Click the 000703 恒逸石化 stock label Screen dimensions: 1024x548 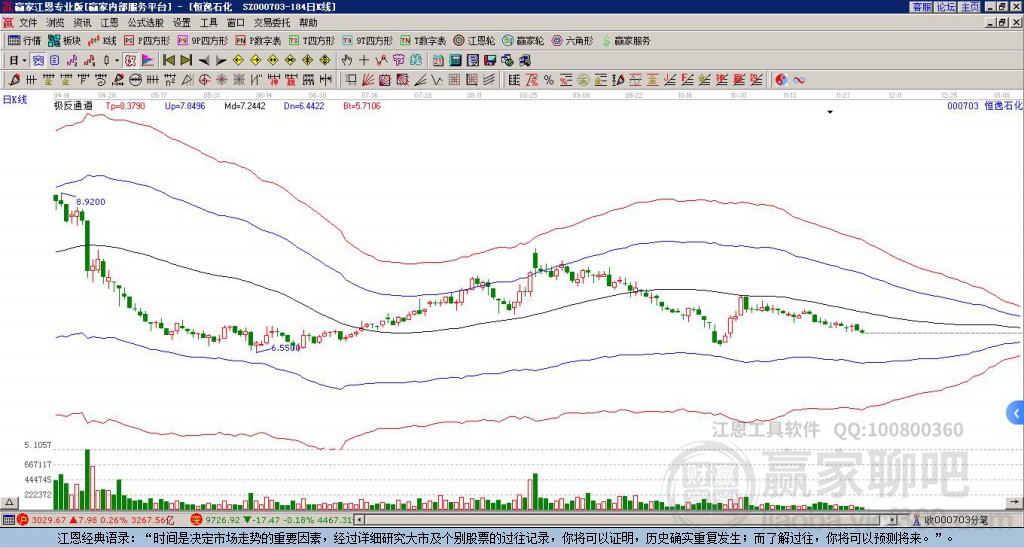(x=984, y=105)
